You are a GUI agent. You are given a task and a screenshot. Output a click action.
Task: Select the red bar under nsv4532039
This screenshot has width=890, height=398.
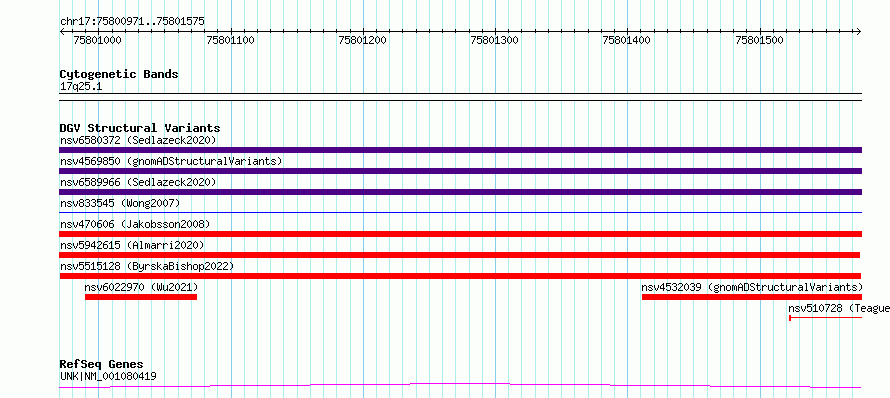click(752, 297)
